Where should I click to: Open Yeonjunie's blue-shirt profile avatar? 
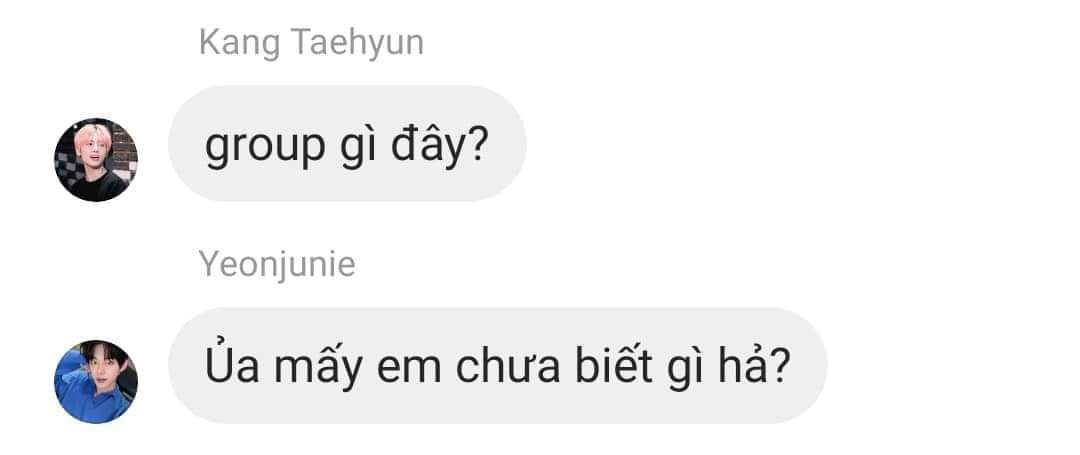pyautogui.click(x=96, y=381)
